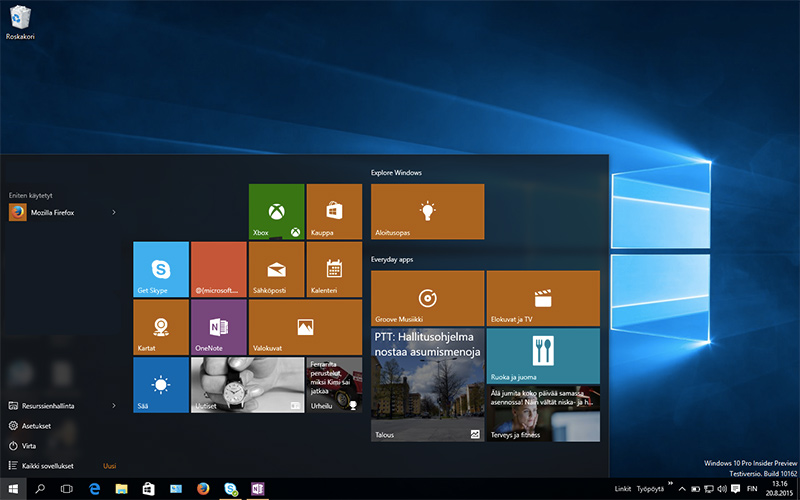This screenshot has height=500, width=800.
Task: Click the Task View taskbar button
Action: coord(67,489)
